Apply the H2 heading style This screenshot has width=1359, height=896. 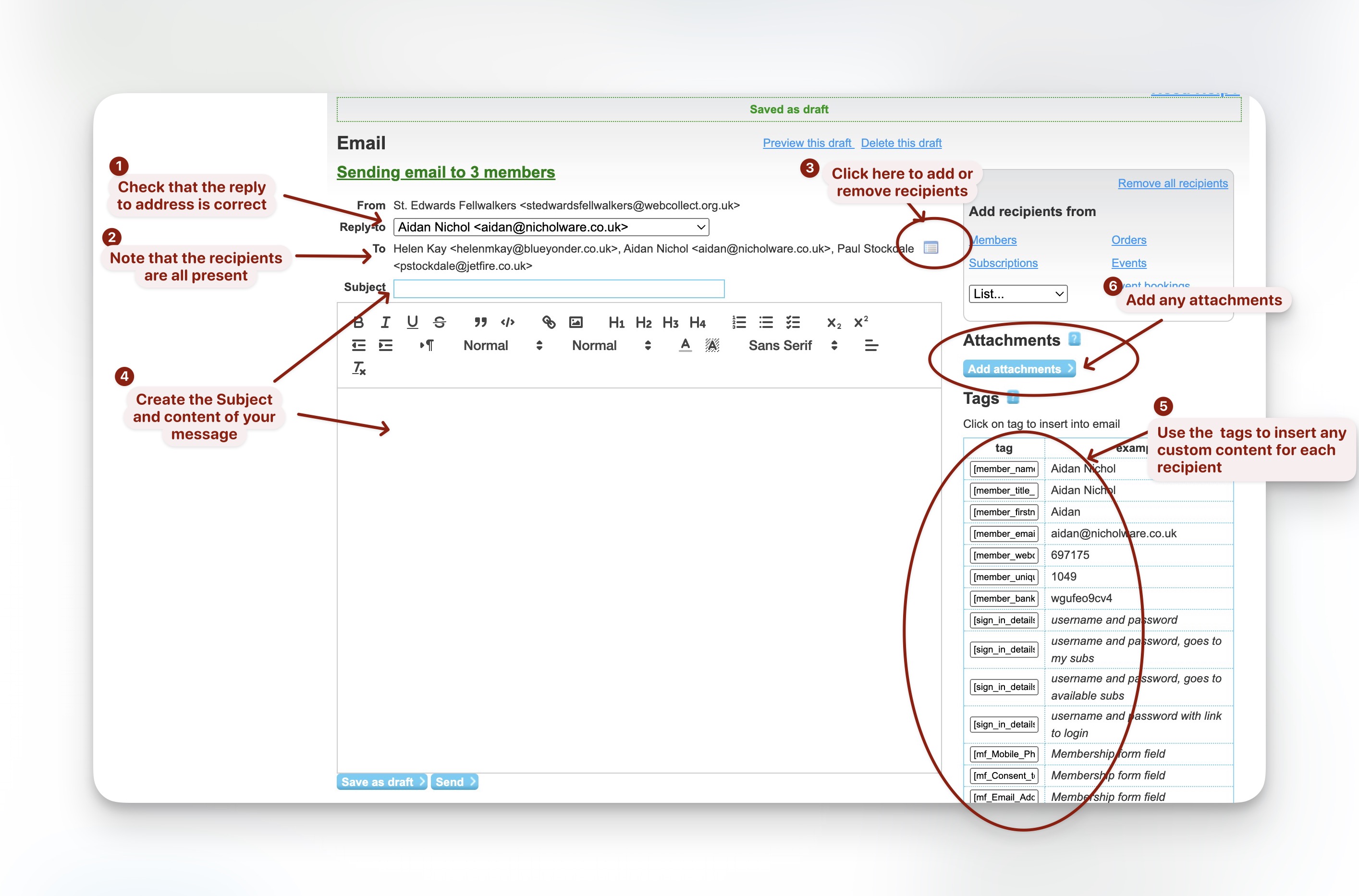click(643, 322)
